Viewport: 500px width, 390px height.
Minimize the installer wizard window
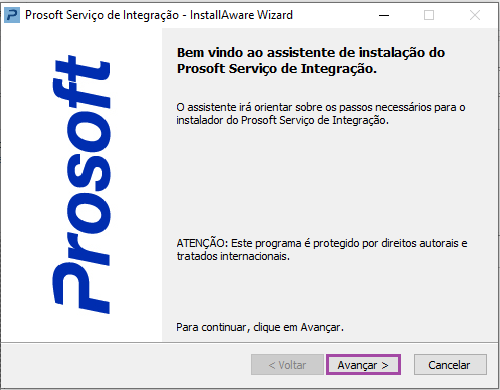click(x=384, y=15)
